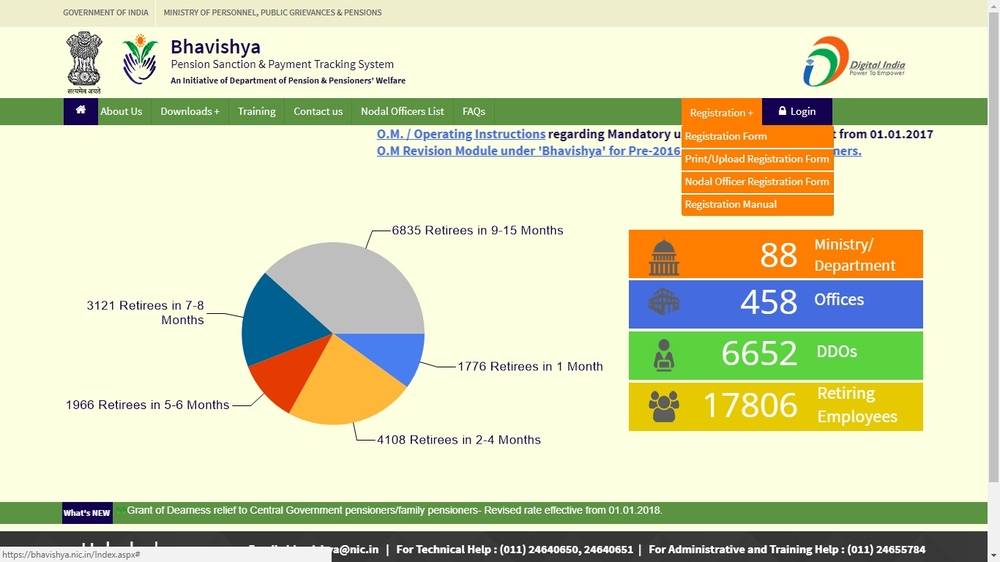1000x562 pixels.
Task: Open the O.M. / Operating Instructions link
Action: 461,134
